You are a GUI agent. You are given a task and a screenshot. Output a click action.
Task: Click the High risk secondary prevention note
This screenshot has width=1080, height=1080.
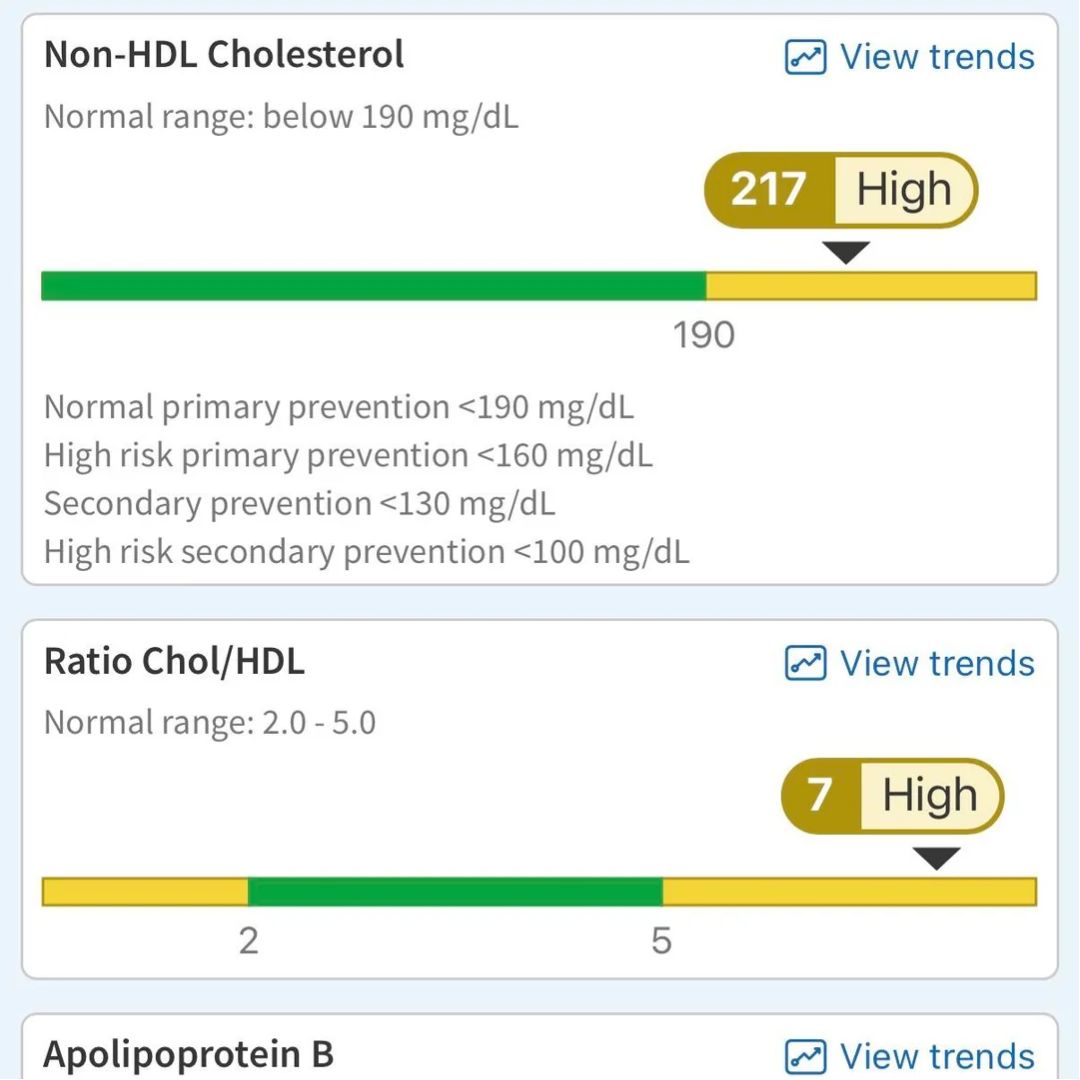(x=366, y=552)
